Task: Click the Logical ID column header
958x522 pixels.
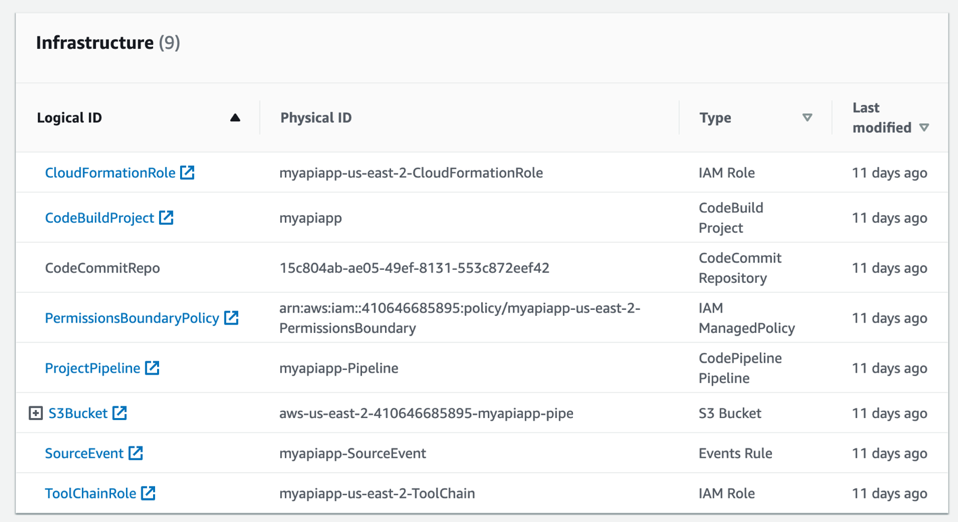Action: [69, 117]
